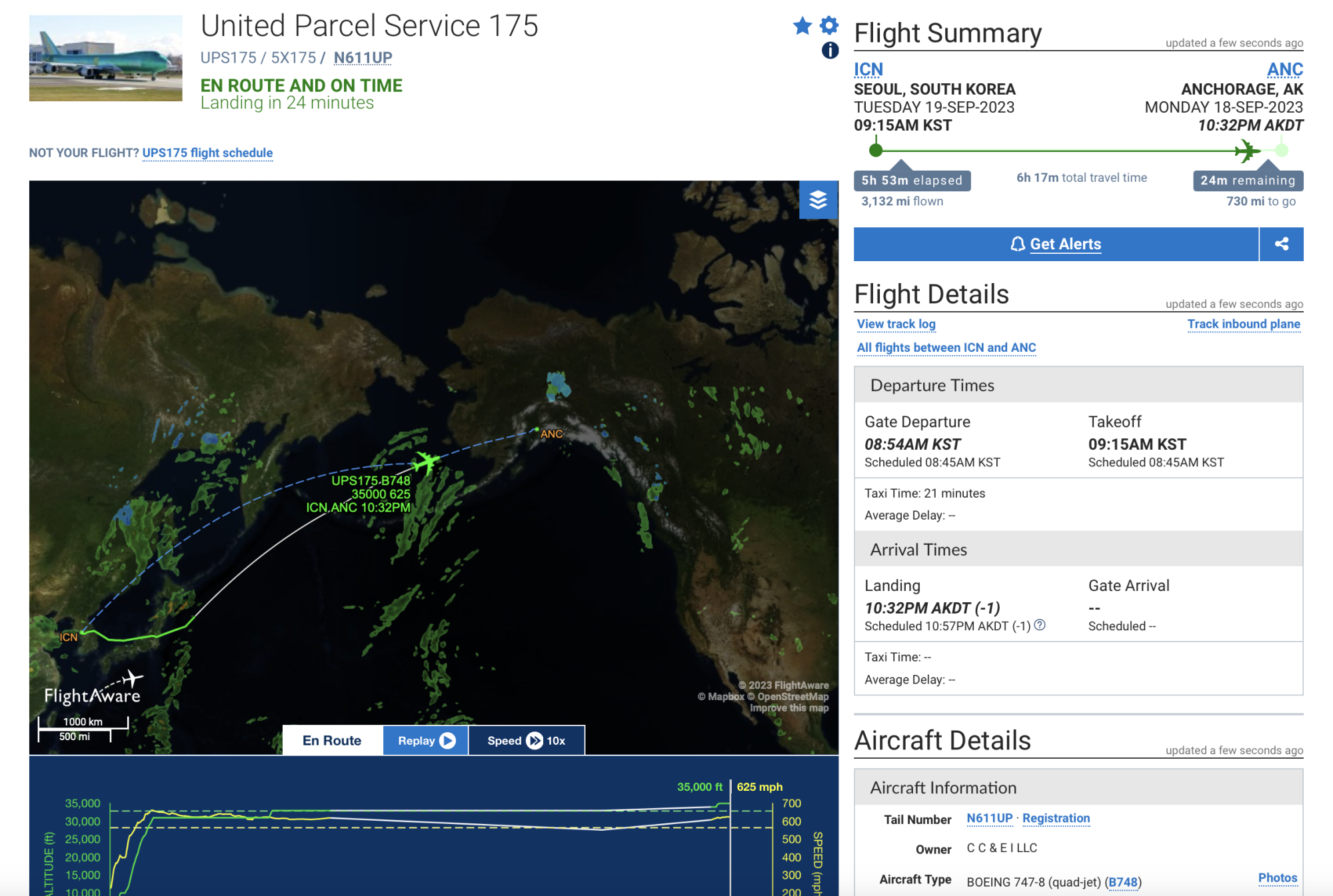Click the 5h 53m elapsed badge
Screen dimensions: 1333x896
(912, 181)
